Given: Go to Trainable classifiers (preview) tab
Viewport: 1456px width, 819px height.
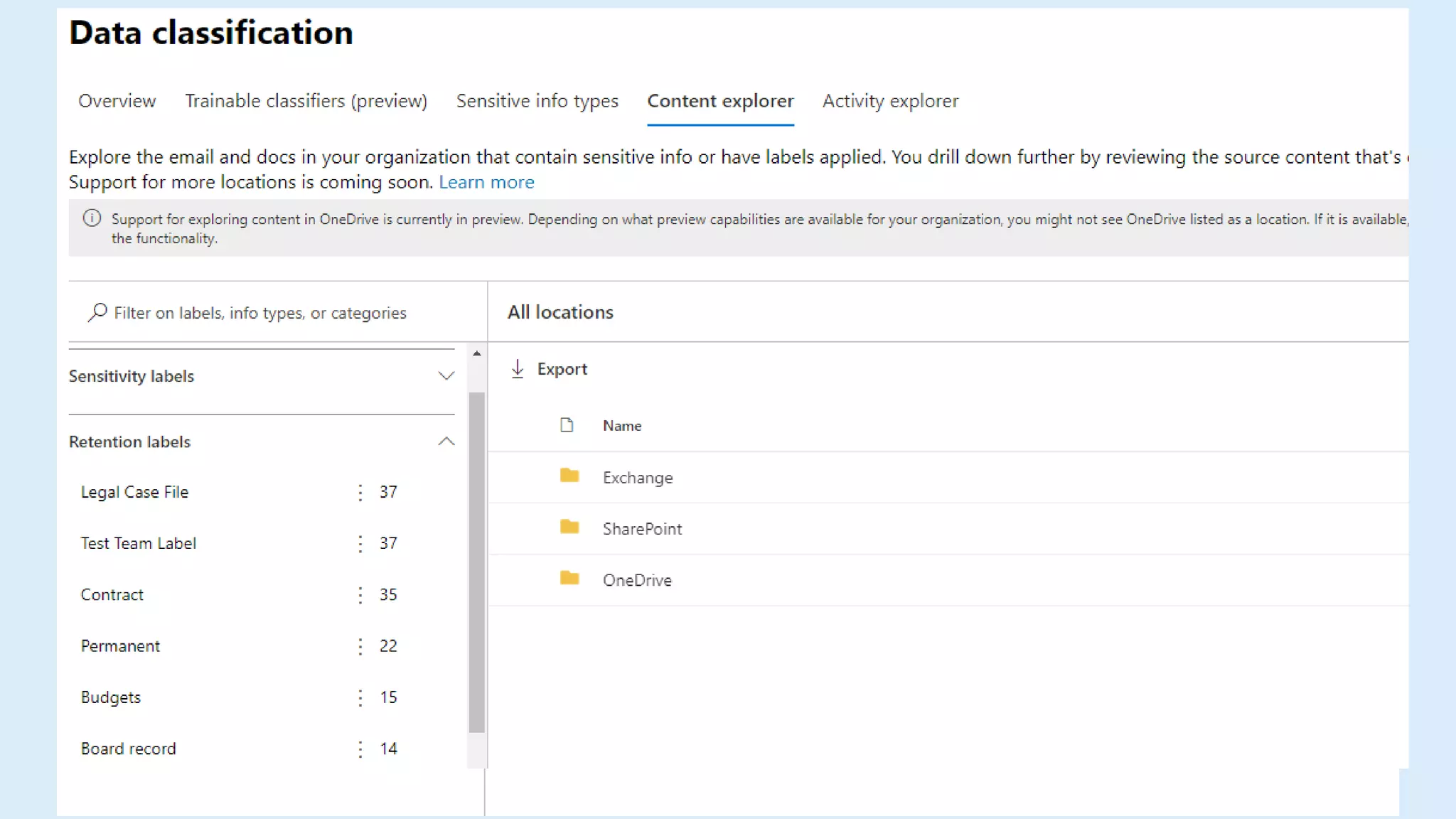Looking at the screenshot, I should 306,101.
